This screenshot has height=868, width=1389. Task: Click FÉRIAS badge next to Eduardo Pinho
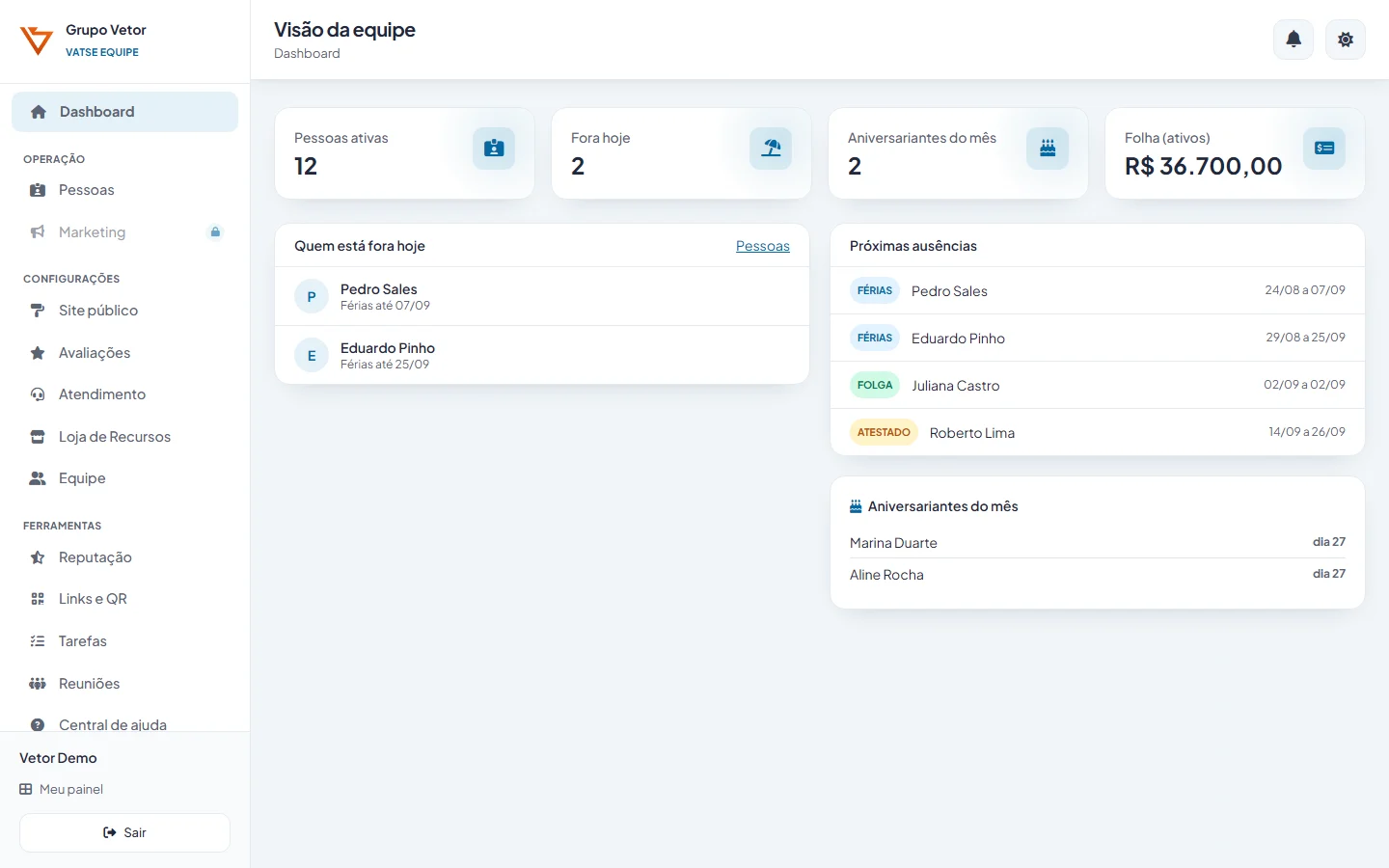(875, 338)
